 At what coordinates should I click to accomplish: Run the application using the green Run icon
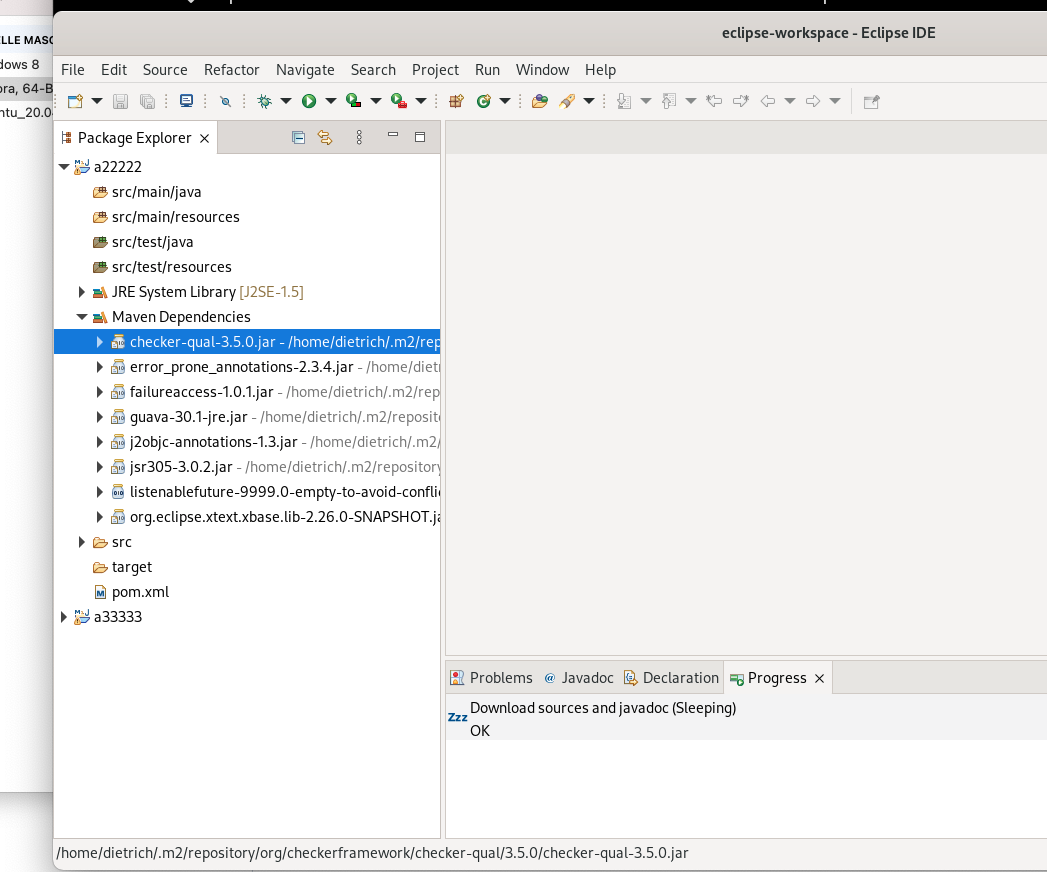pyautogui.click(x=311, y=100)
